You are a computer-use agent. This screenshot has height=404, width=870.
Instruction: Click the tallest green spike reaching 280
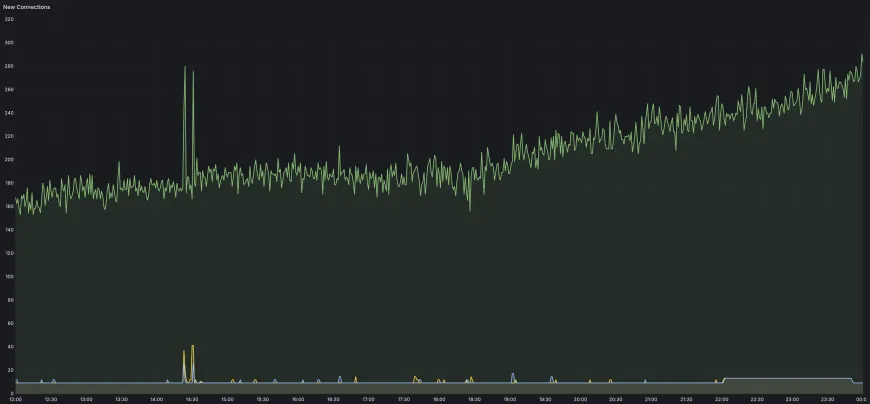[185, 68]
